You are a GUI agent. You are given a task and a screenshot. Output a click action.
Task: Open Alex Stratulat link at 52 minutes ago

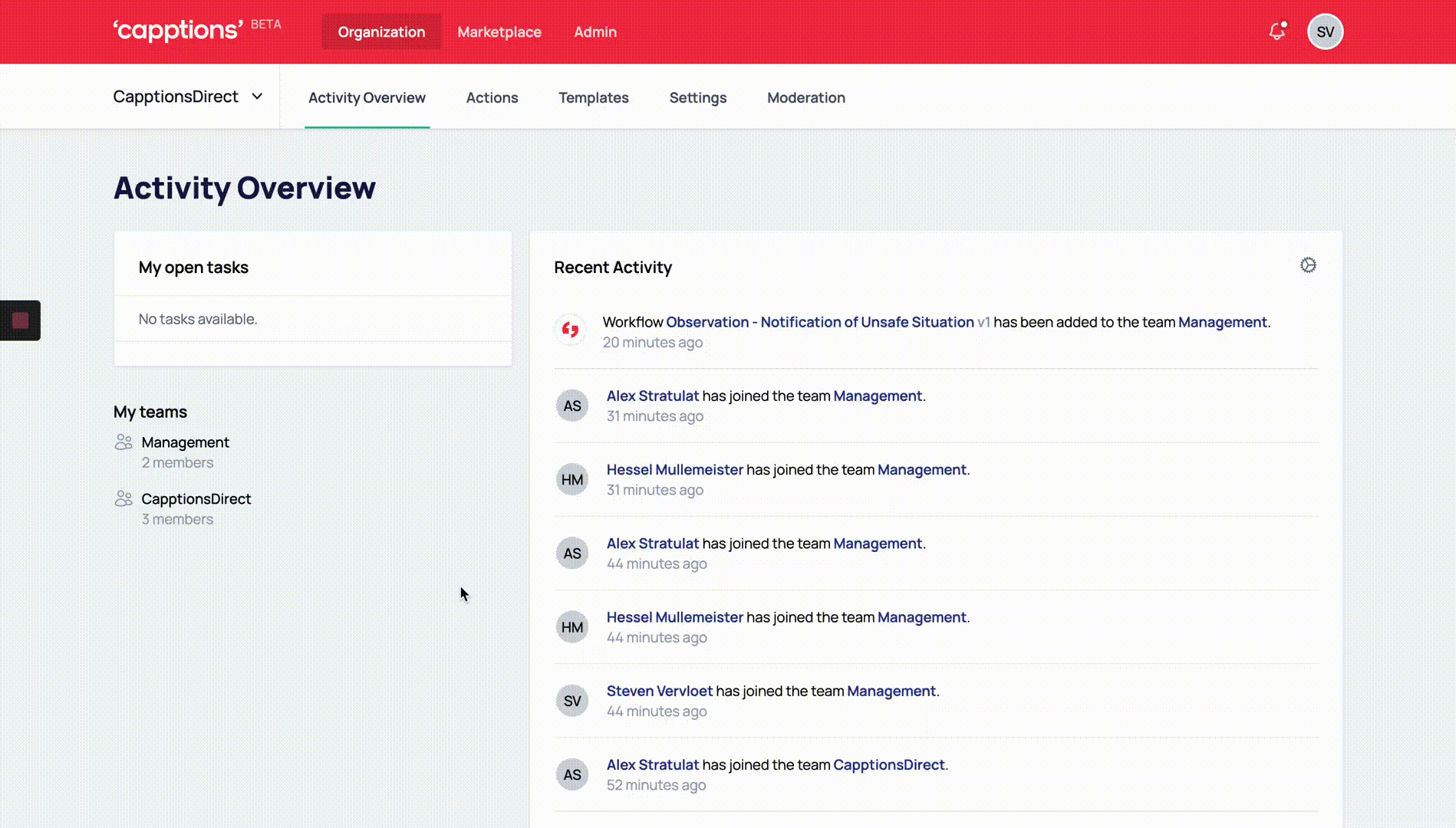coord(653,764)
